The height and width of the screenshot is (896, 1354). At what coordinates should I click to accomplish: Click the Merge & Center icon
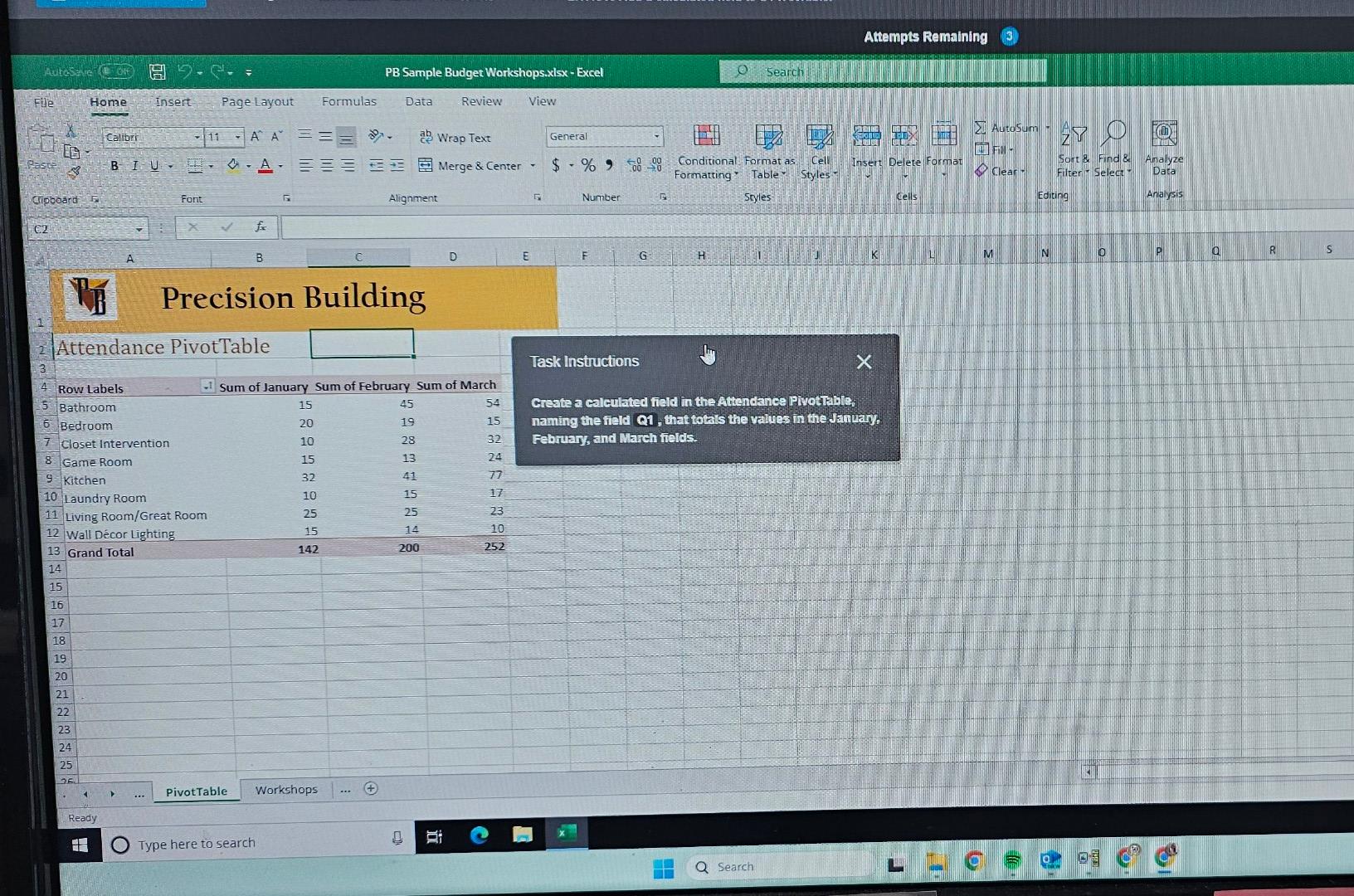425,166
